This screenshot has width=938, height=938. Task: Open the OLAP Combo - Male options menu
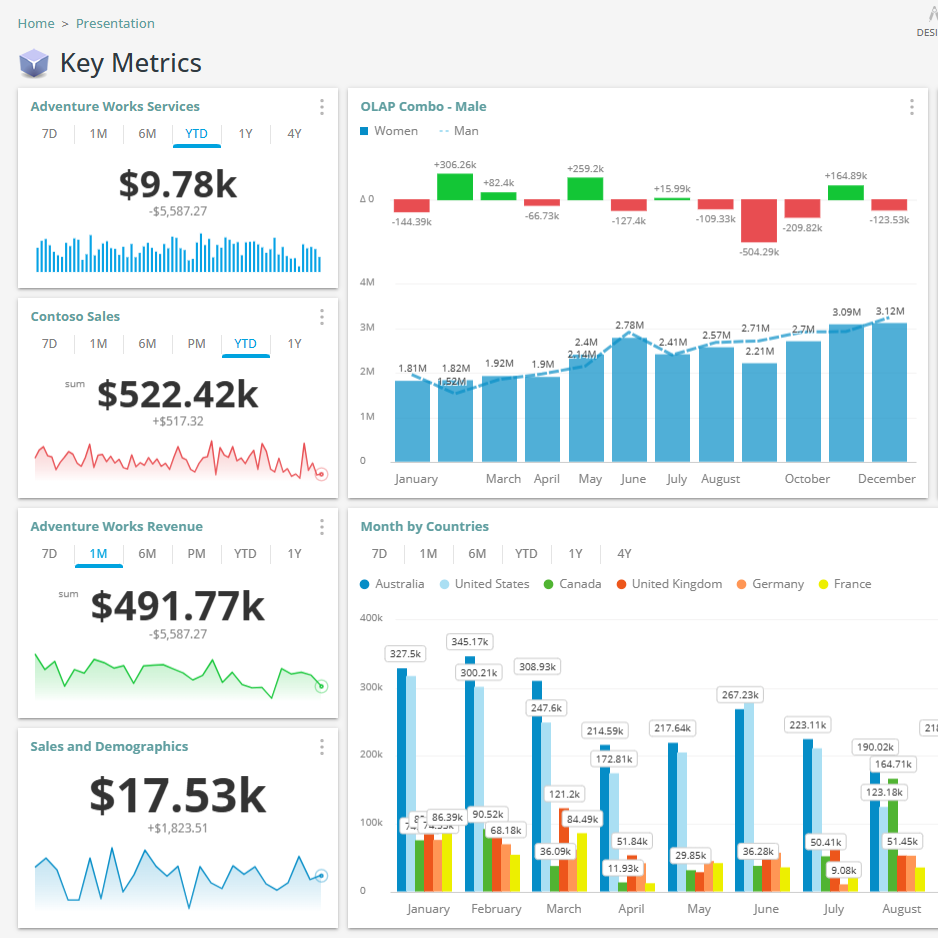[911, 107]
